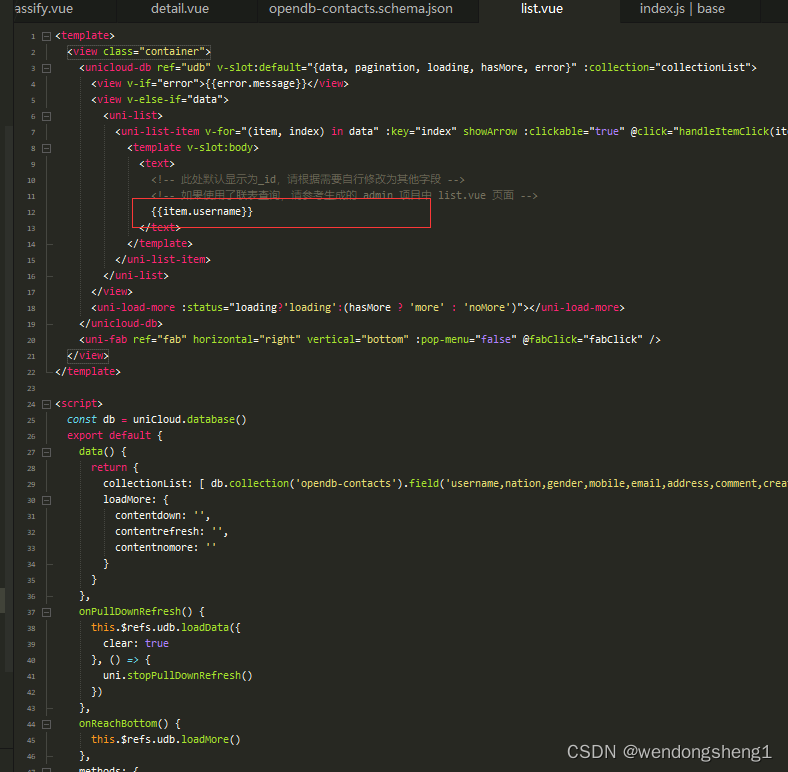Click line number 20 in the gutter
Viewport: 788px width, 772px height.
tap(31, 340)
